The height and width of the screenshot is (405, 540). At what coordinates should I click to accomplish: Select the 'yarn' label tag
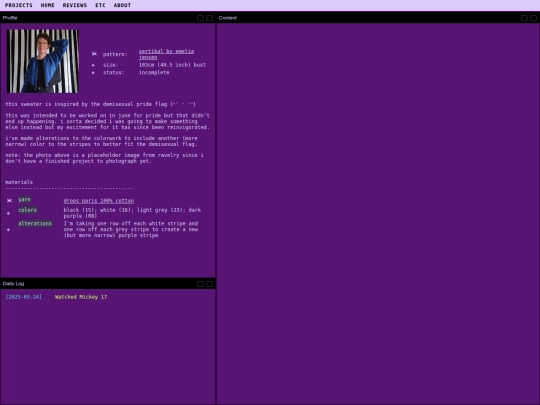pos(24,200)
